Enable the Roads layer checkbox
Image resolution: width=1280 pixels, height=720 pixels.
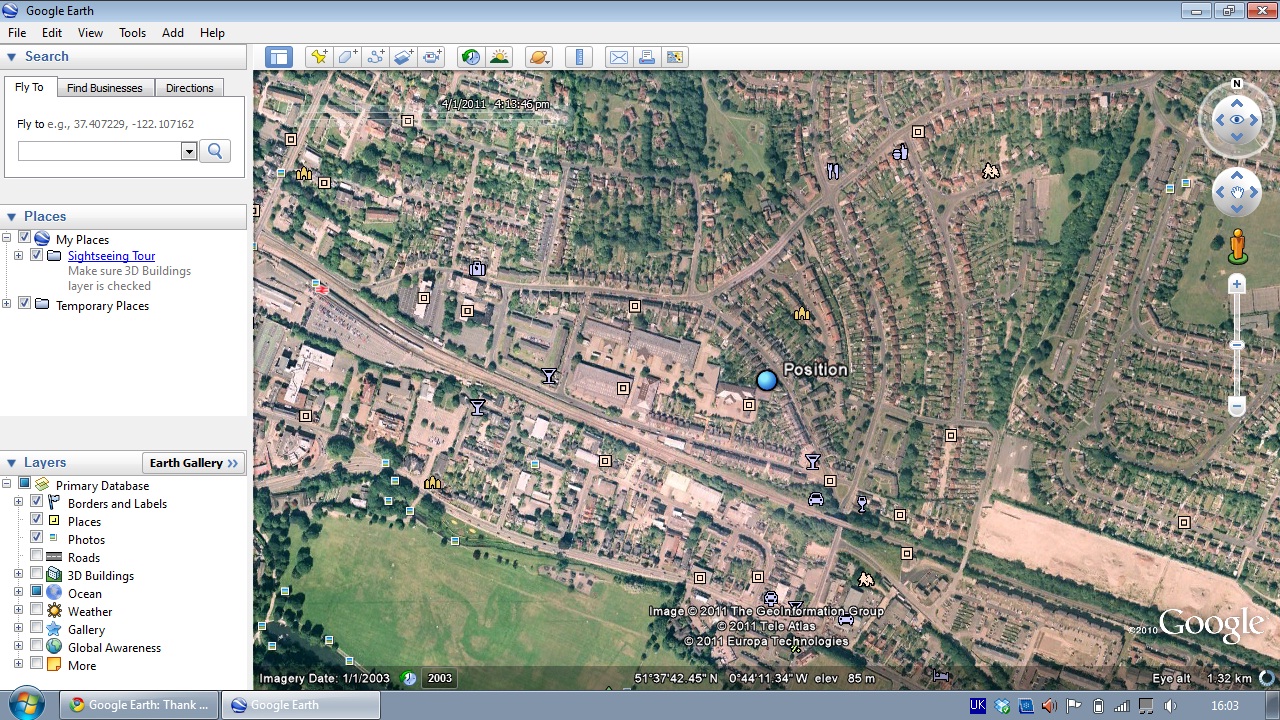point(37,557)
